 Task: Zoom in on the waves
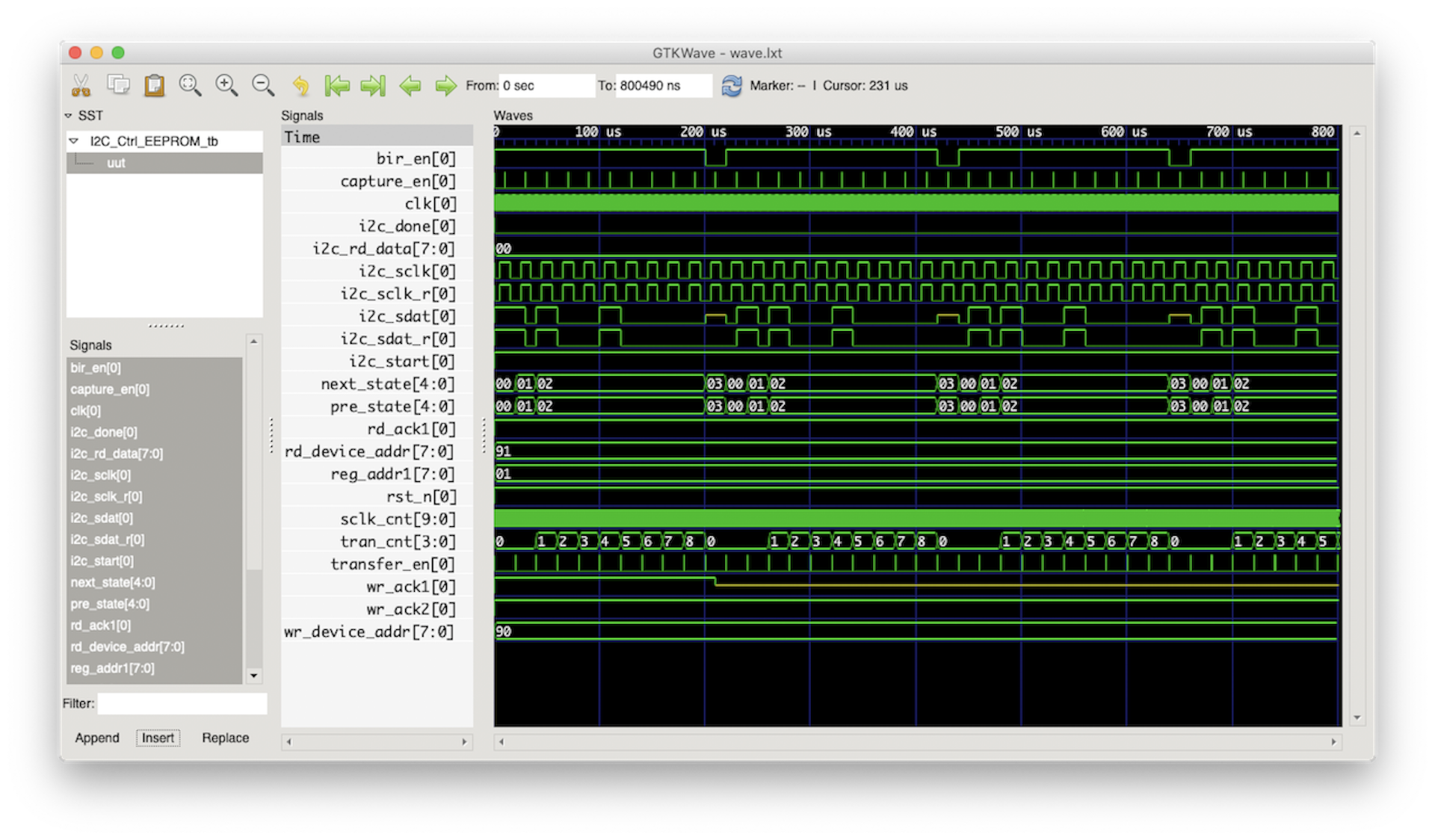tap(226, 85)
